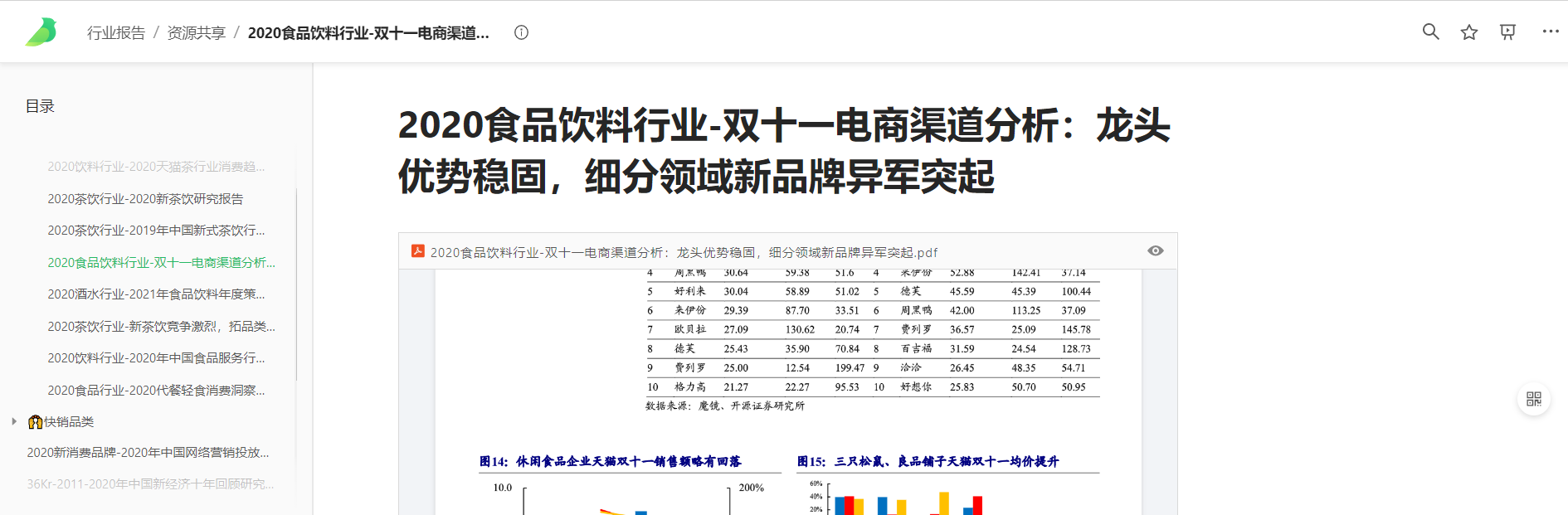Open 2020茶饮行业-2019年中国新式茶饮行 entry
Screen dimensions: 1568x515
pos(156,231)
